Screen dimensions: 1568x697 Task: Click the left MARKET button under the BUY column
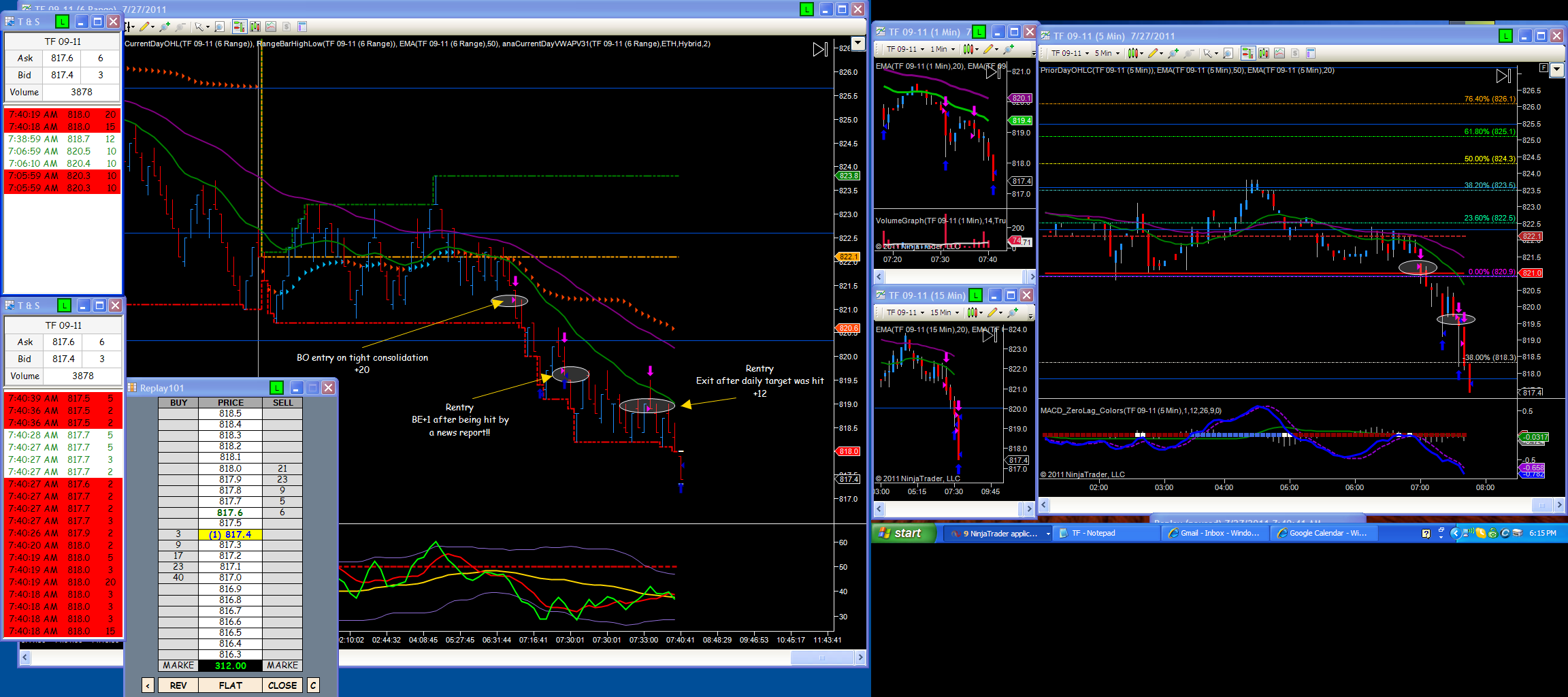pyautogui.click(x=178, y=666)
